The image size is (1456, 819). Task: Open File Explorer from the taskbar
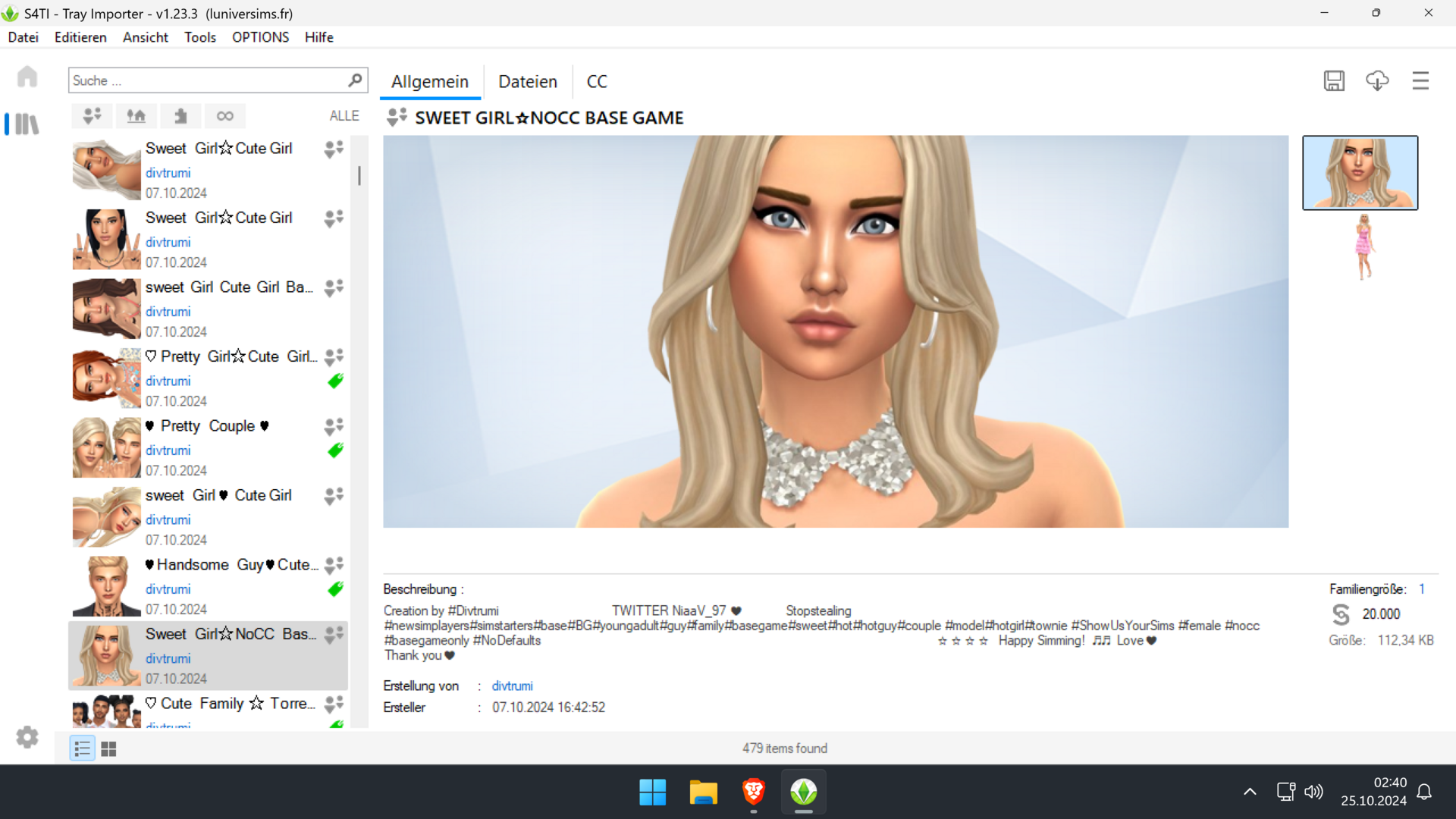click(x=703, y=792)
